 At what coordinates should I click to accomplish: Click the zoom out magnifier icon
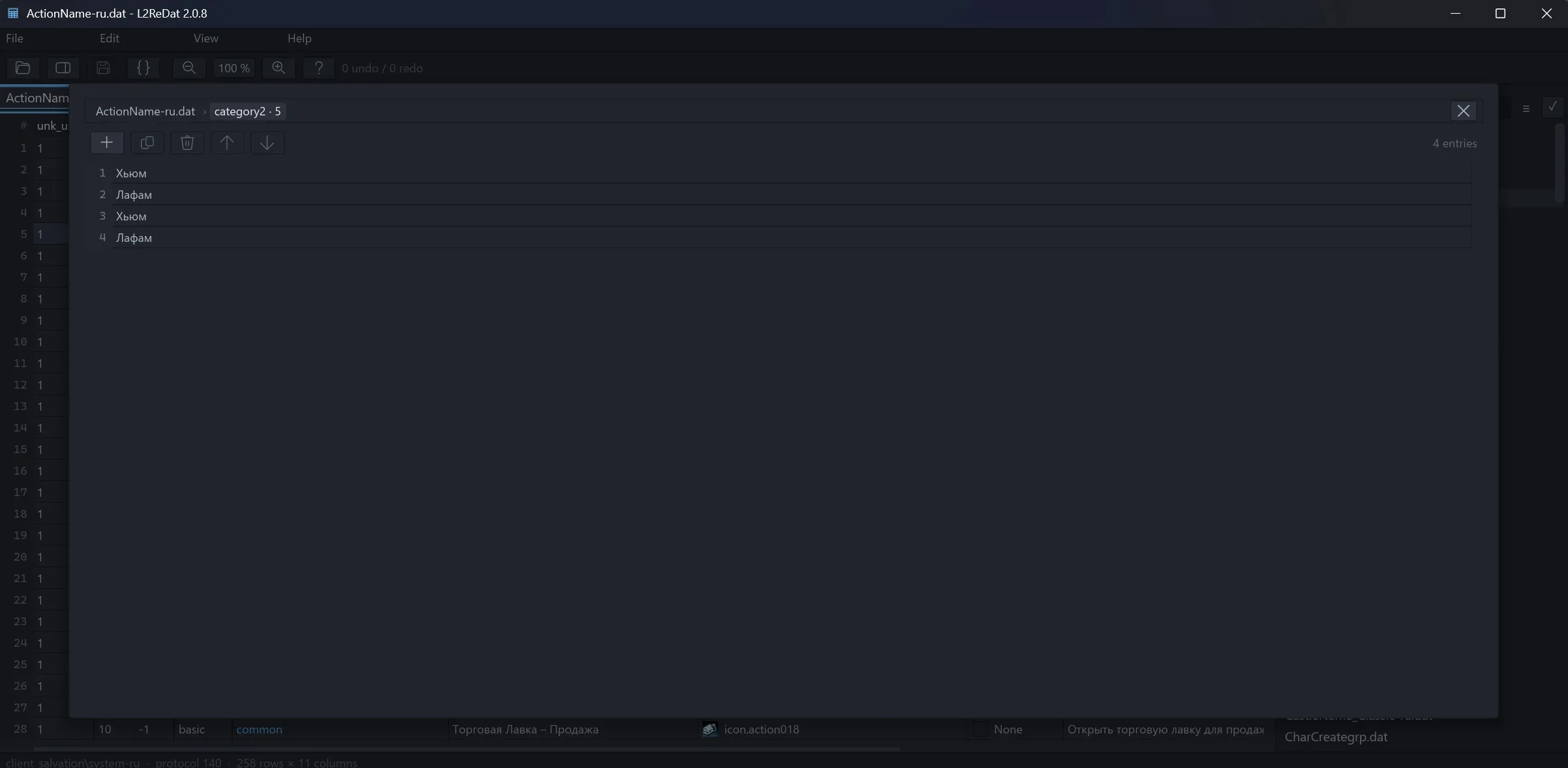(x=189, y=68)
